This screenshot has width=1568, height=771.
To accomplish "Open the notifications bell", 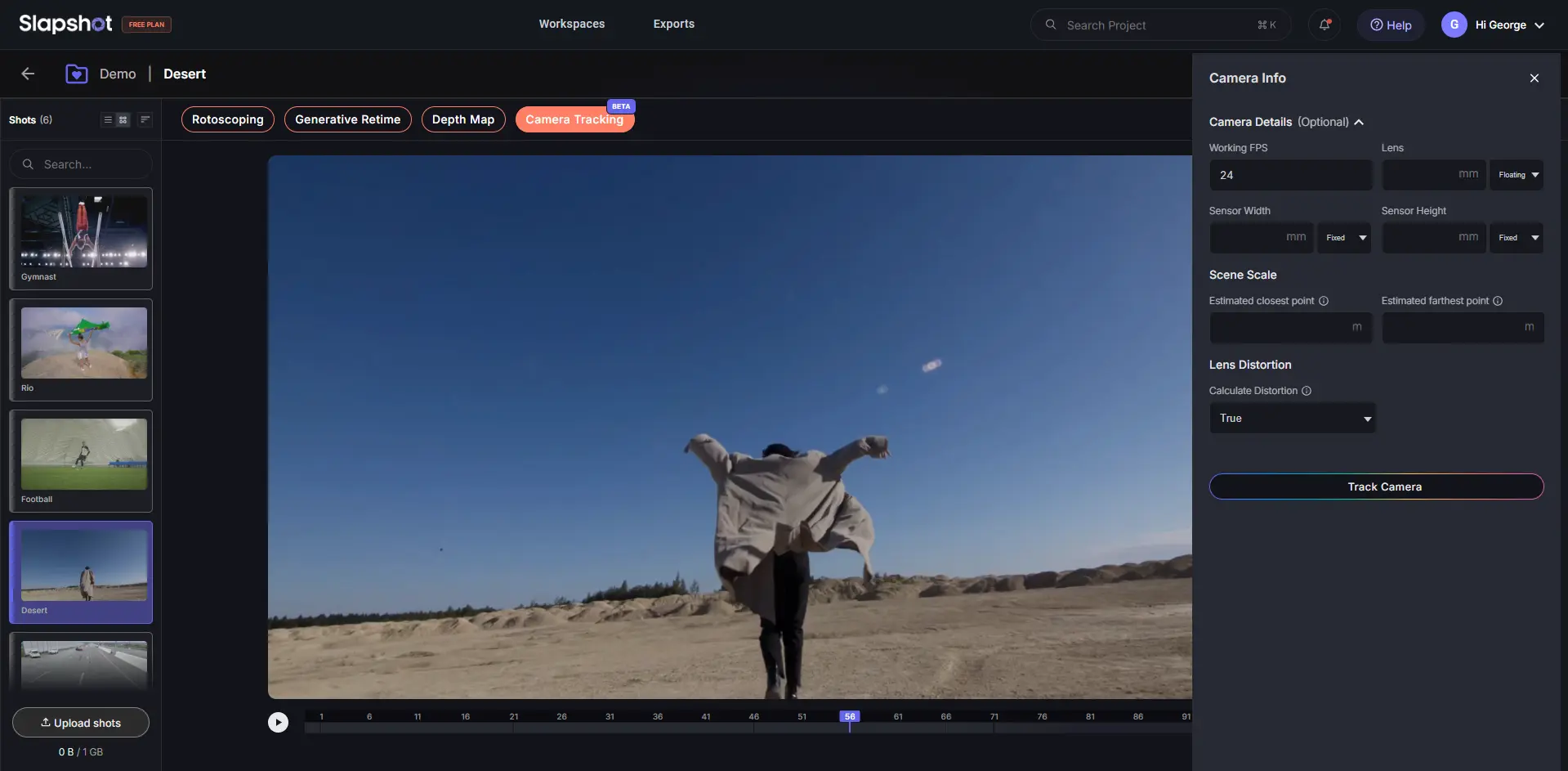I will (x=1325, y=25).
